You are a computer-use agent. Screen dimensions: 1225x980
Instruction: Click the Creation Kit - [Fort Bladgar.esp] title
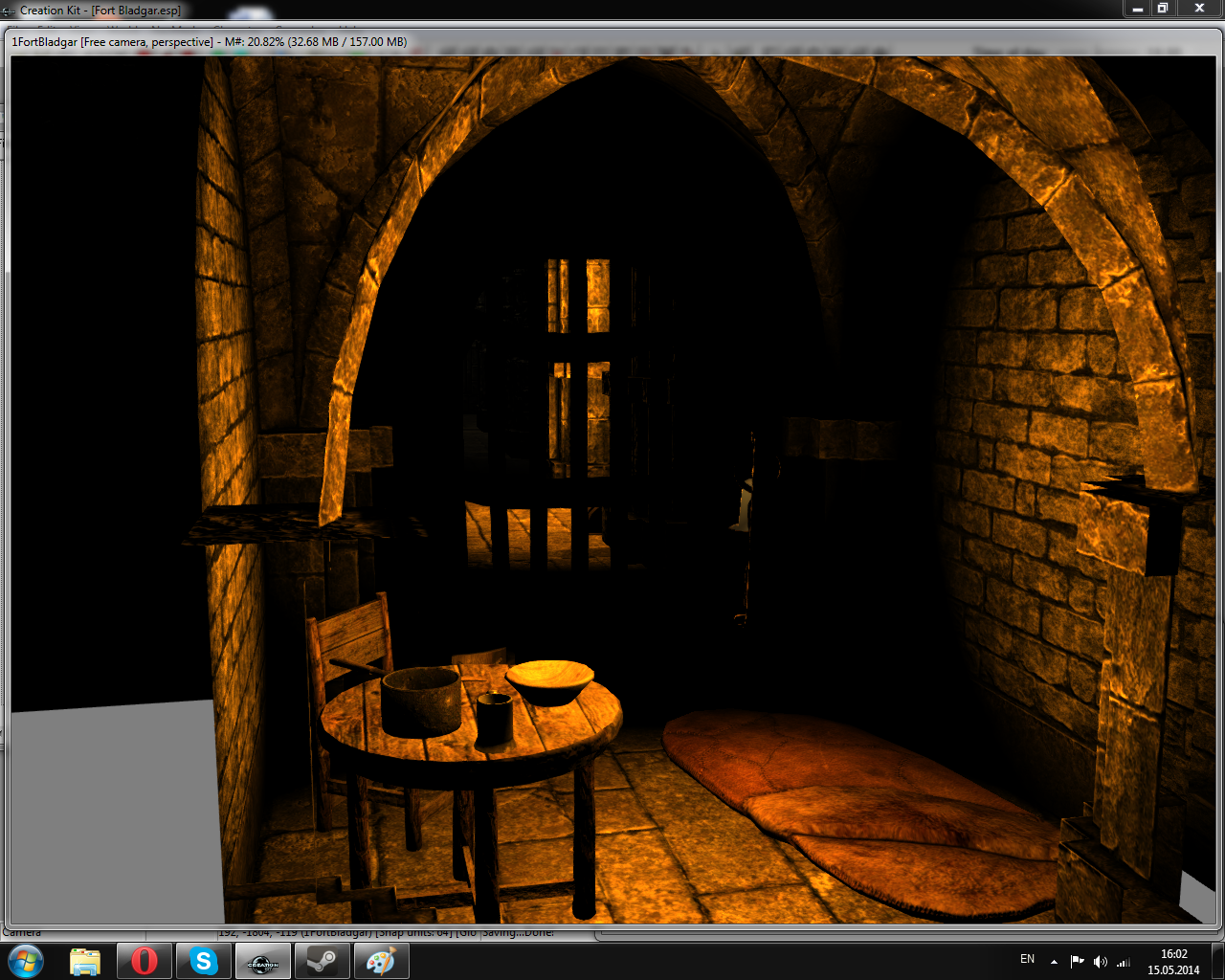click(100, 11)
